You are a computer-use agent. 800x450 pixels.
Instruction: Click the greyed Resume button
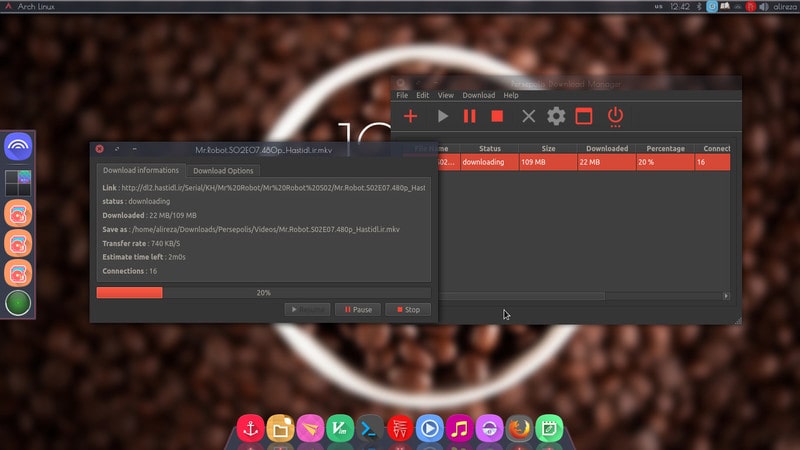click(x=307, y=310)
